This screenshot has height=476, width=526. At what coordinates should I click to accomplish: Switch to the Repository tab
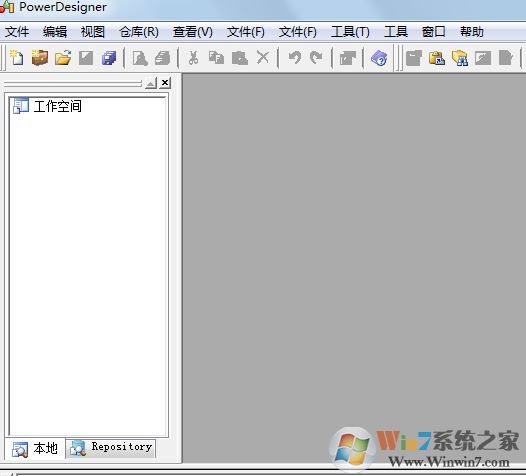click(x=111, y=448)
